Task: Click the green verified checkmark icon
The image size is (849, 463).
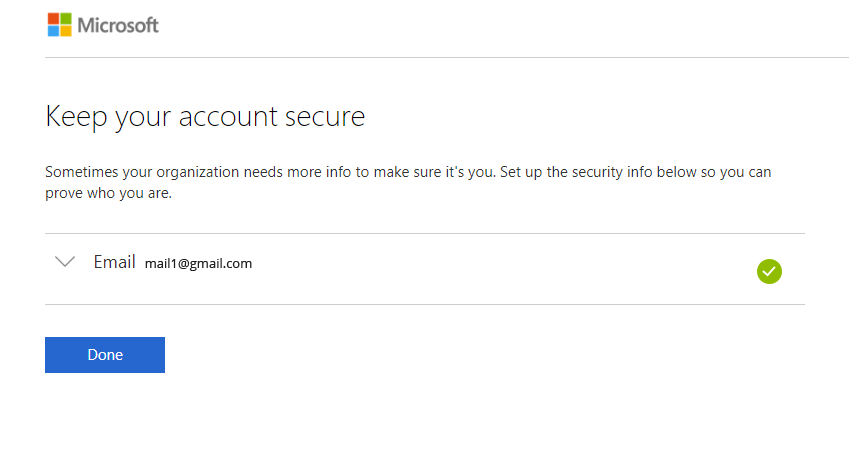Action: (x=769, y=270)
